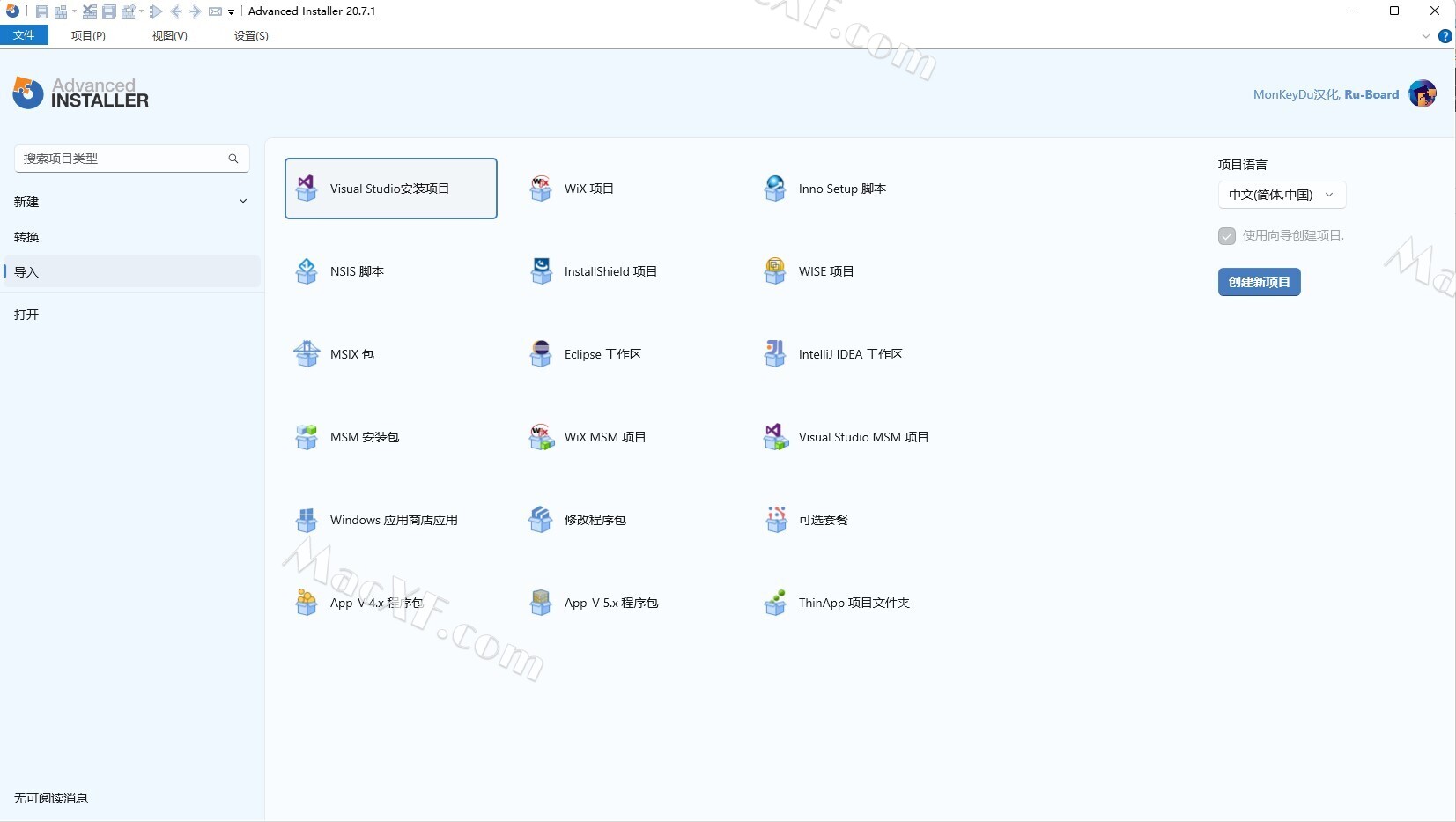Click the InstallShield 项目 label text
Screen dimensions: 1456x822
tap(610, 271)
